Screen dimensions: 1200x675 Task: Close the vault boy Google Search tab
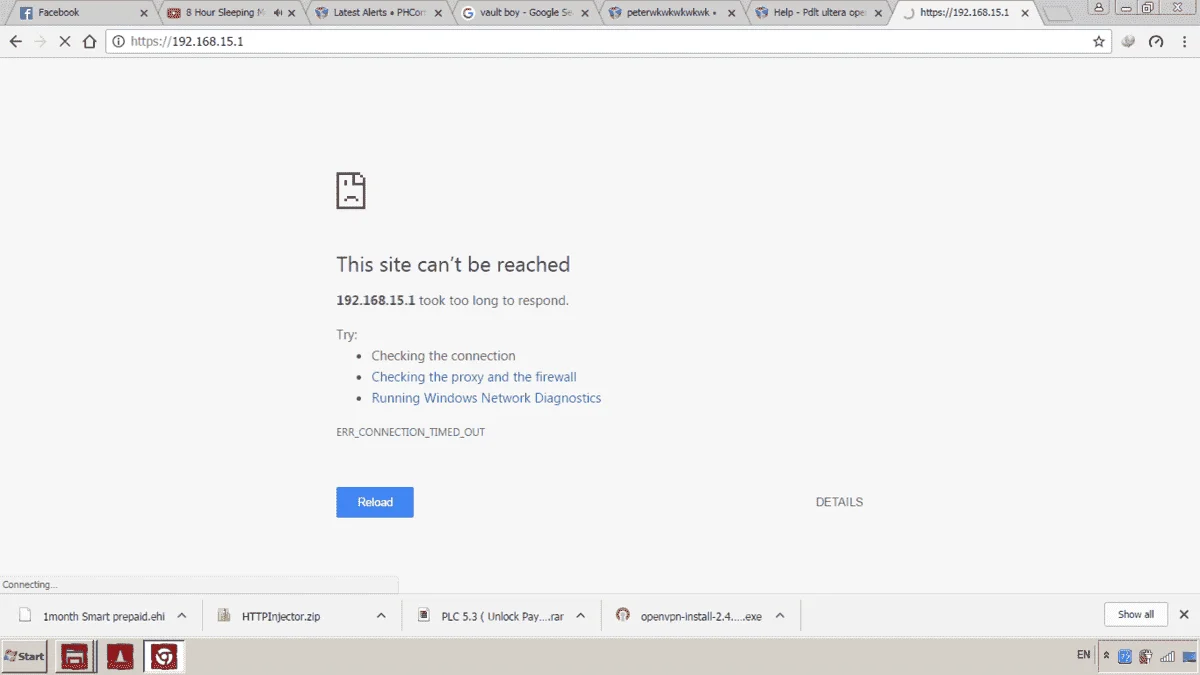[x=585, y=13]
